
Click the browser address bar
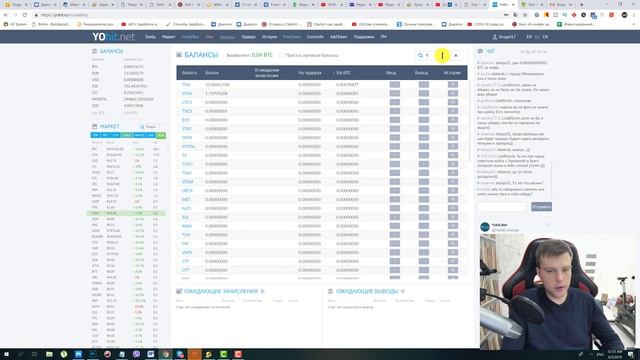[265, 15]
